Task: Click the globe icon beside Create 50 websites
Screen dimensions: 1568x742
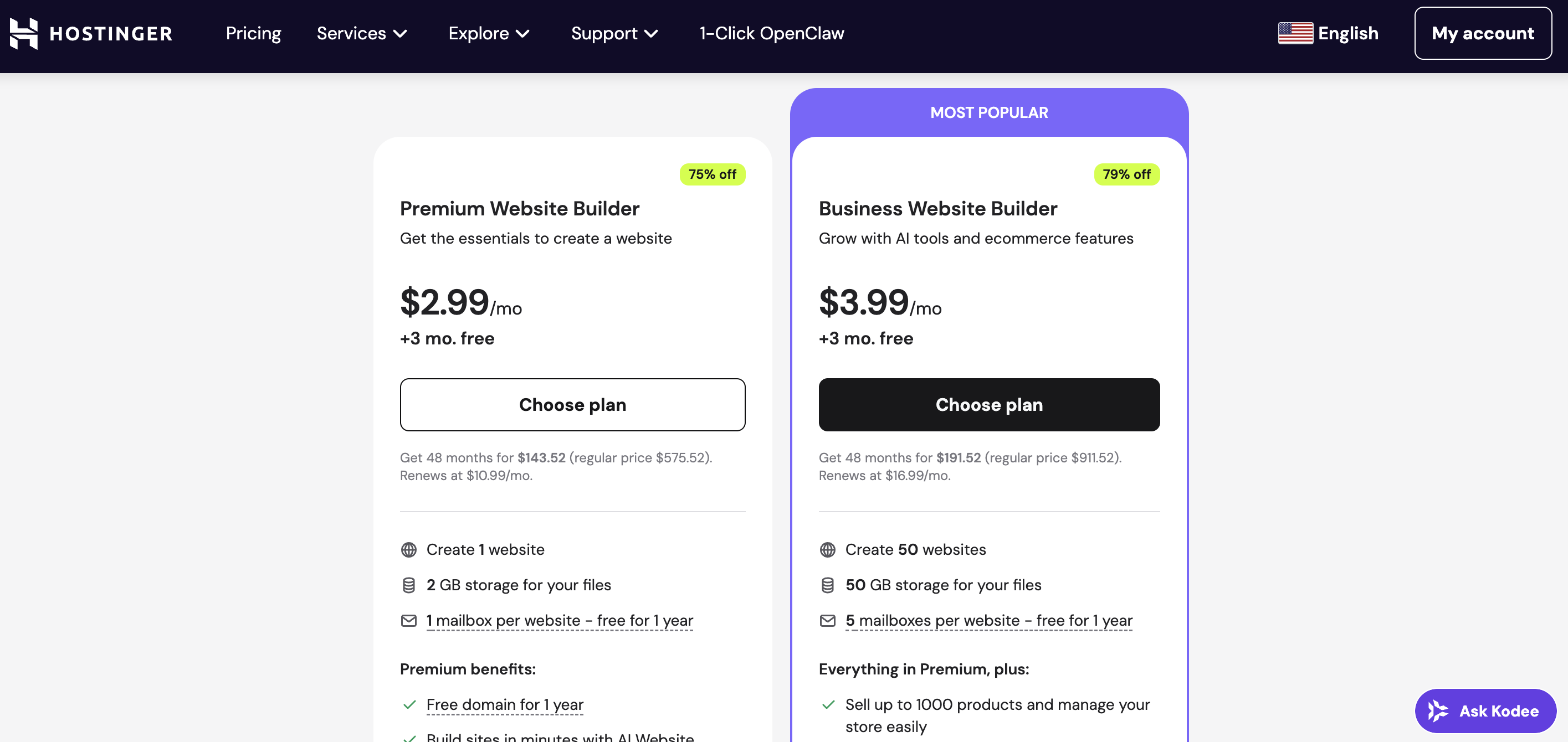Action: [828, 549]
